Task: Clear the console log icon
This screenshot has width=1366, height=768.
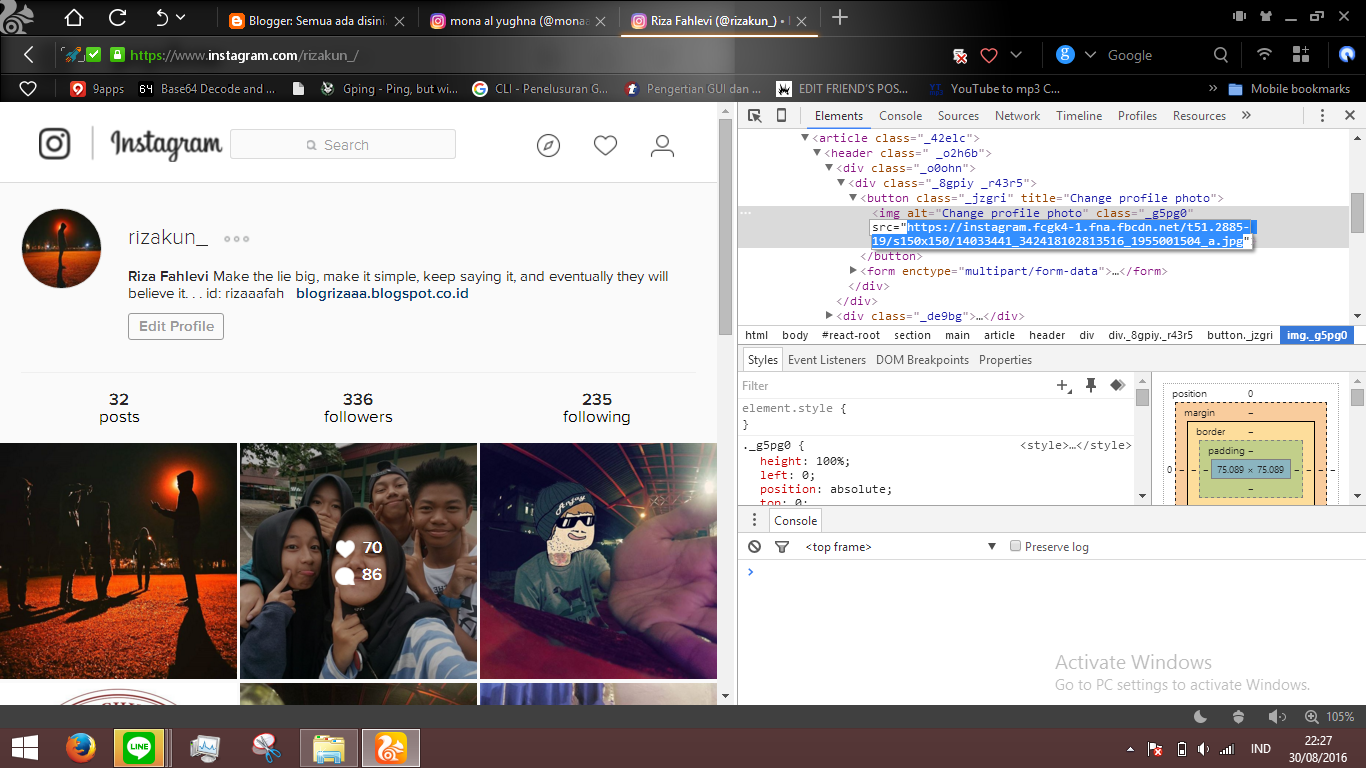Action: 755,547
